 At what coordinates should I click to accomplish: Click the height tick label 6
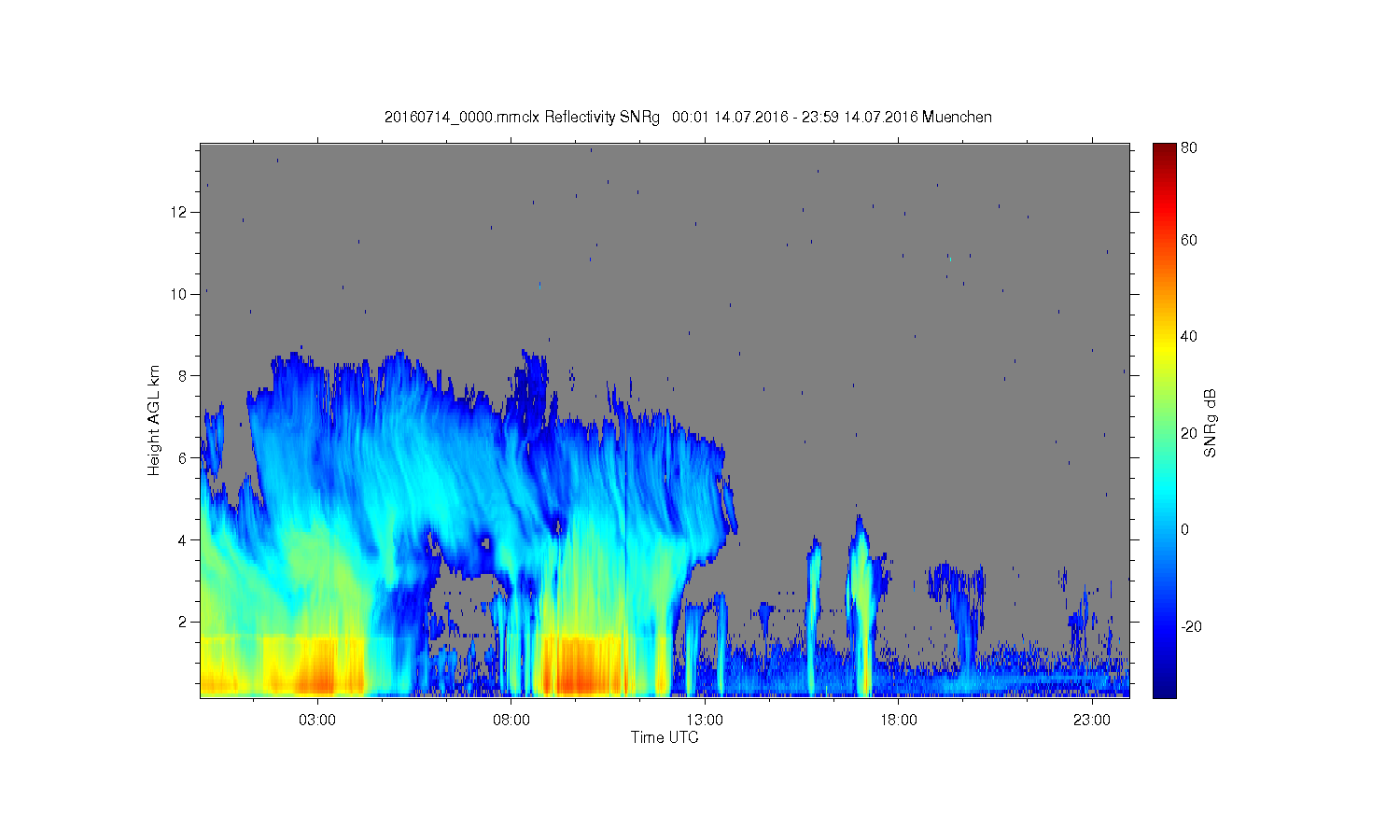click(183, 457)
